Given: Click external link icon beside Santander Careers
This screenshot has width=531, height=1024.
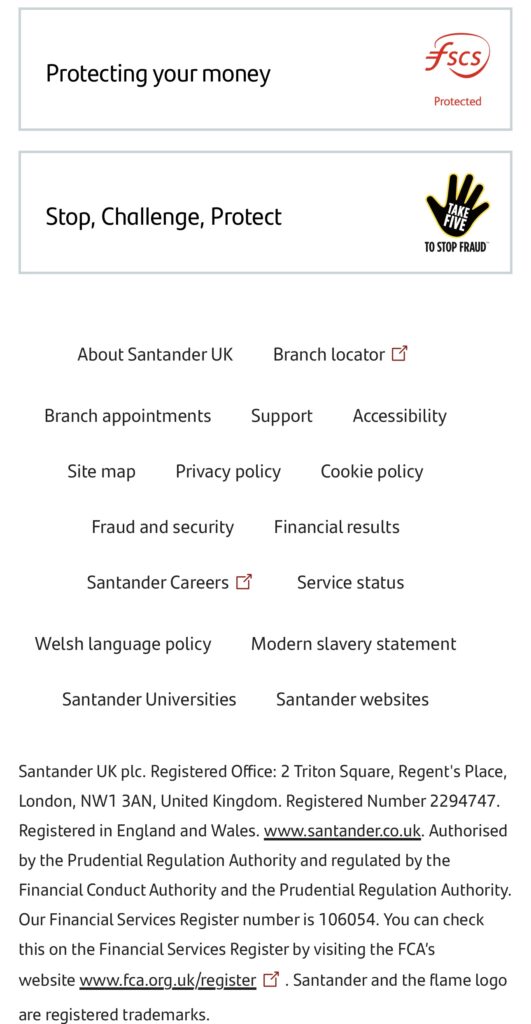Looking at the screenshot, I should pyautogui.click(x=244, y=582).
